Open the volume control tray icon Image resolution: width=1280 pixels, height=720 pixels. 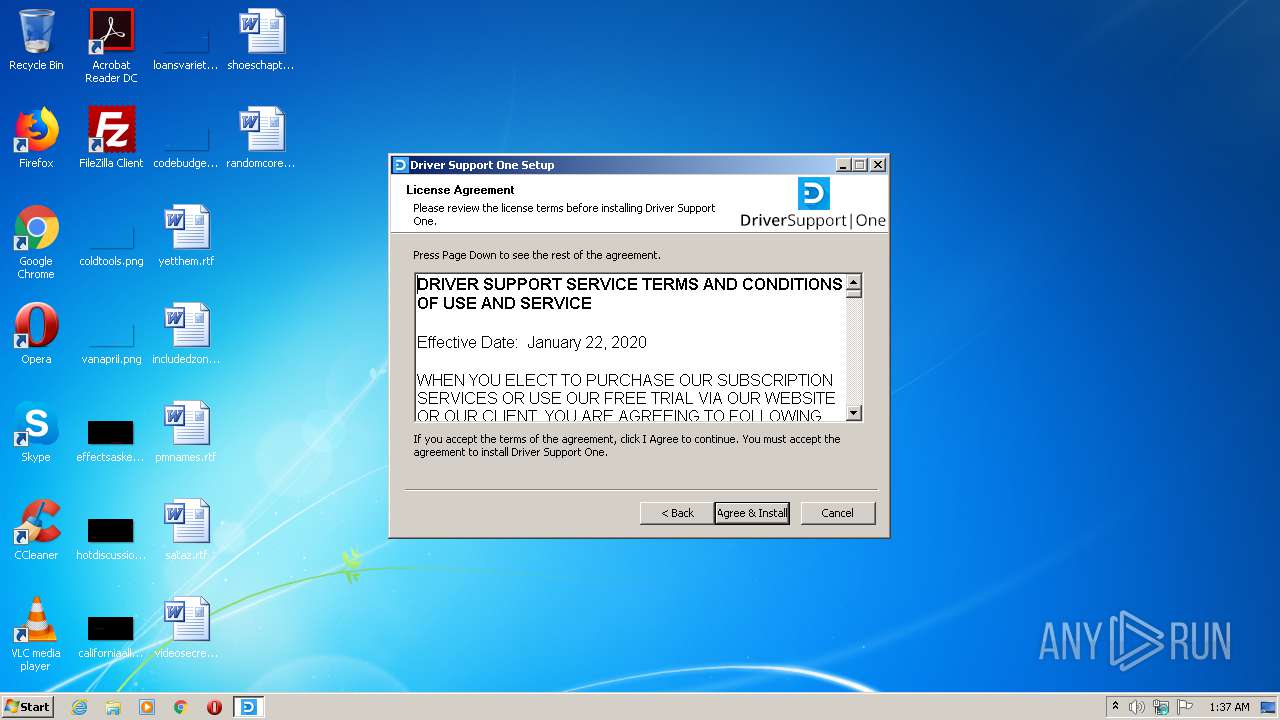(x=1137, y=707)
